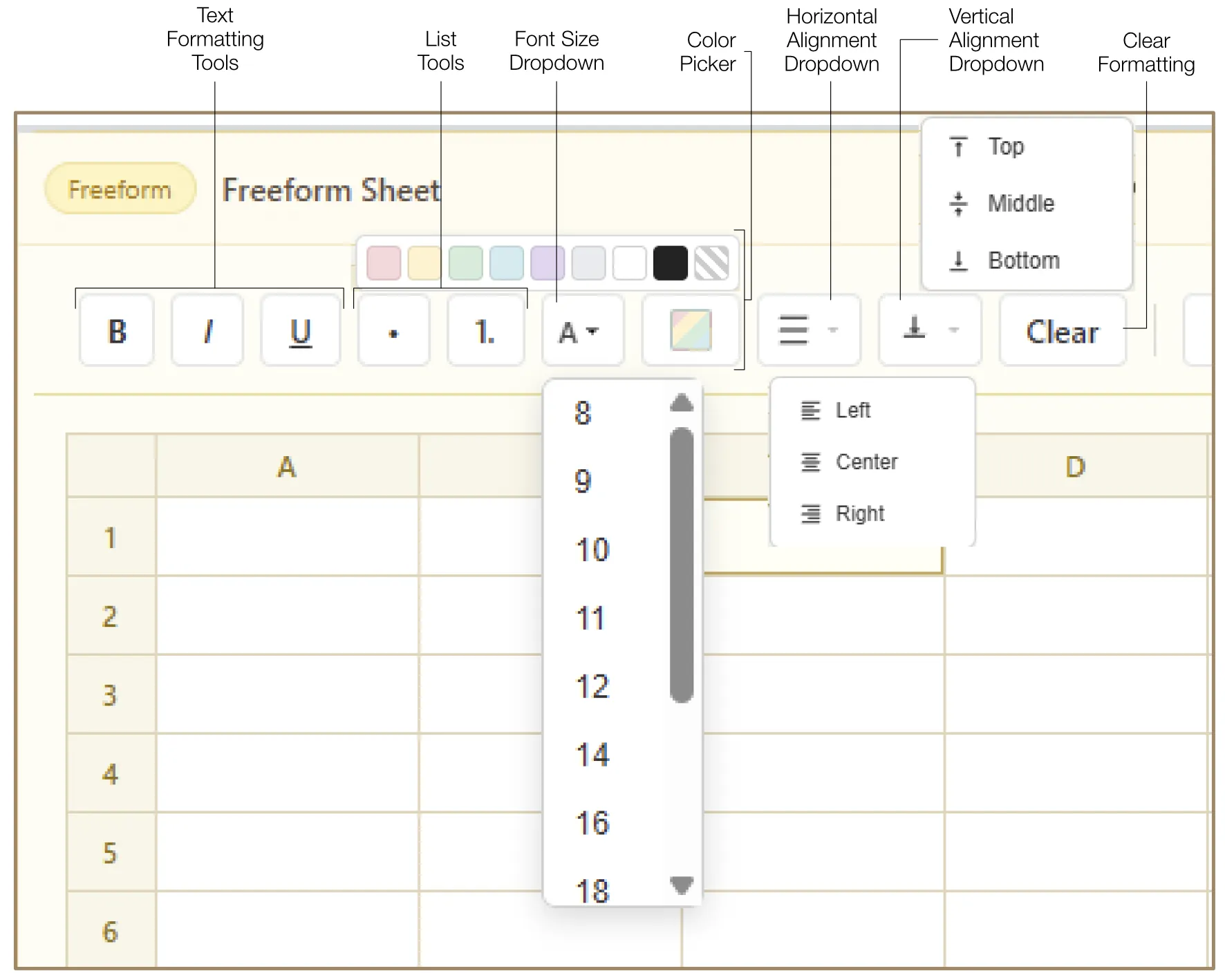Pick the lavender color swatch
Screen dimensions: 1225x980
point(548,263)
